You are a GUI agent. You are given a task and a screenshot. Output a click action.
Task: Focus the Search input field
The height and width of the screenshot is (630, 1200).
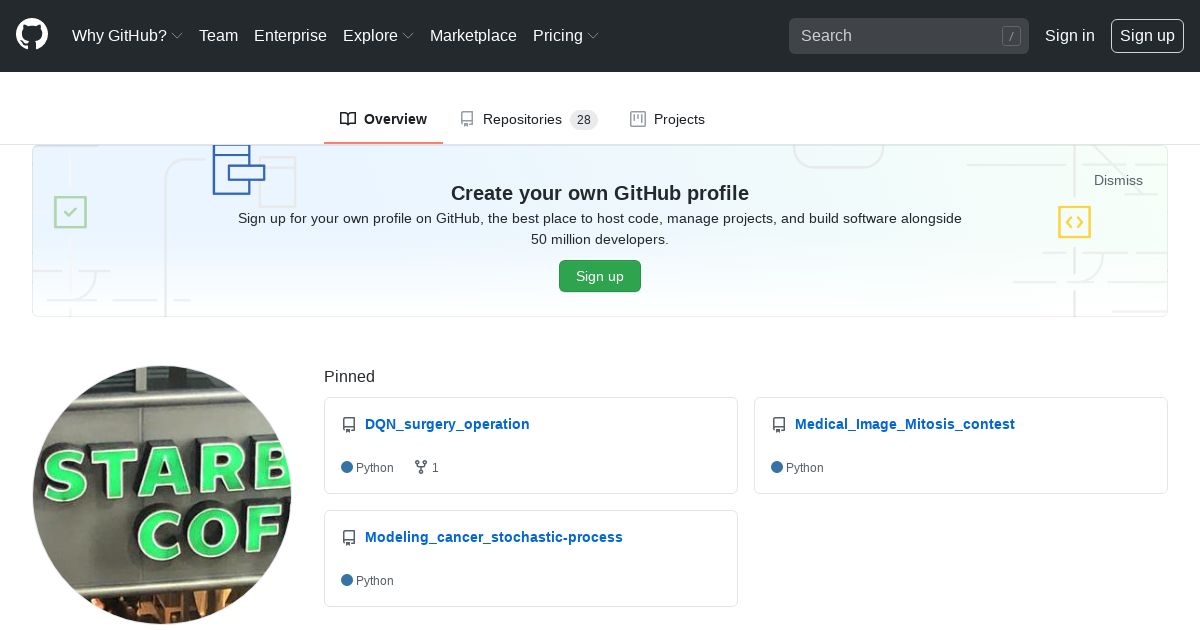(895, 36)
